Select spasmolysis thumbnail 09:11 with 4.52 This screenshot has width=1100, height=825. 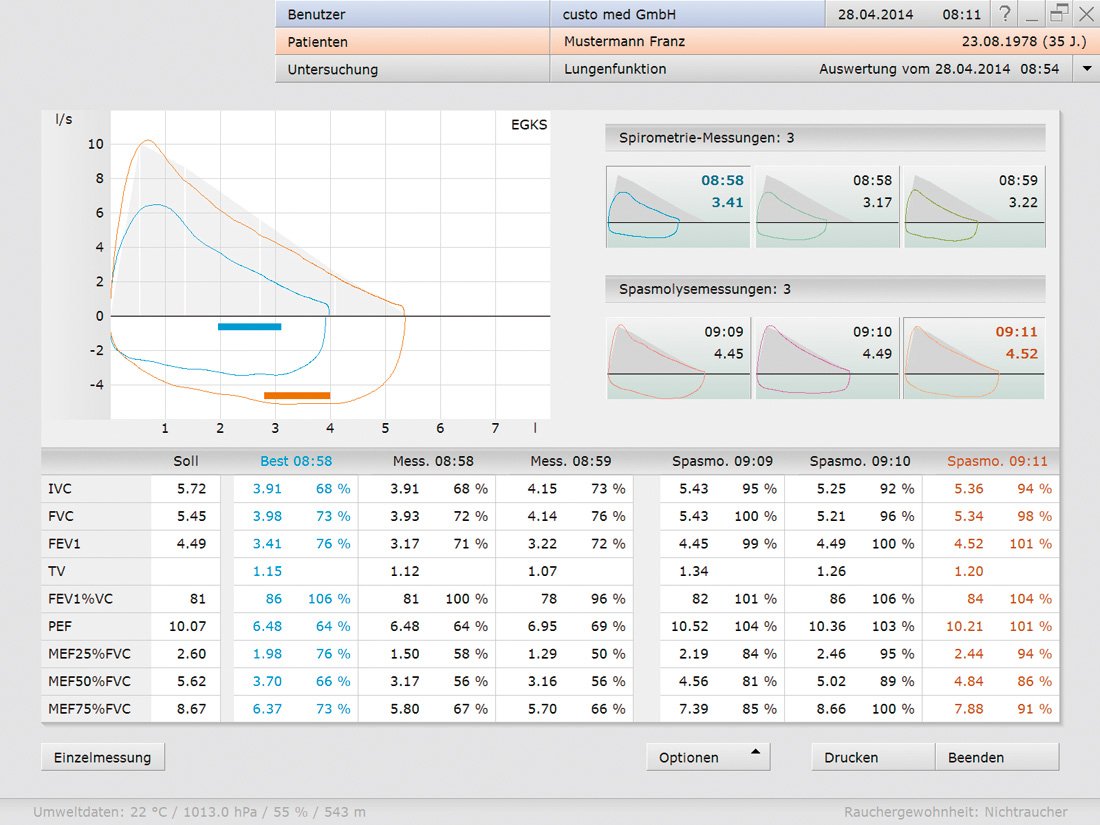click(x=974, y=359)
